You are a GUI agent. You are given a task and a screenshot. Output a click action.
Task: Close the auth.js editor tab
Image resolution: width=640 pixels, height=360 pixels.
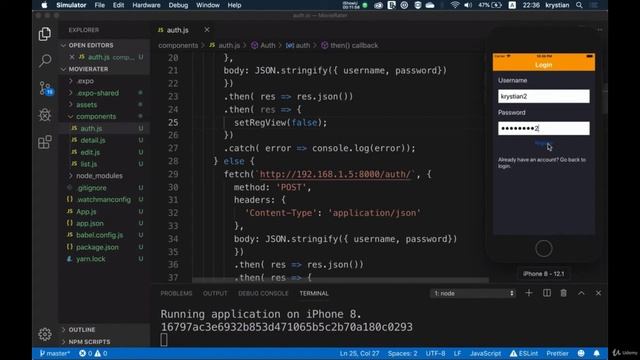[x=207, y=30]
